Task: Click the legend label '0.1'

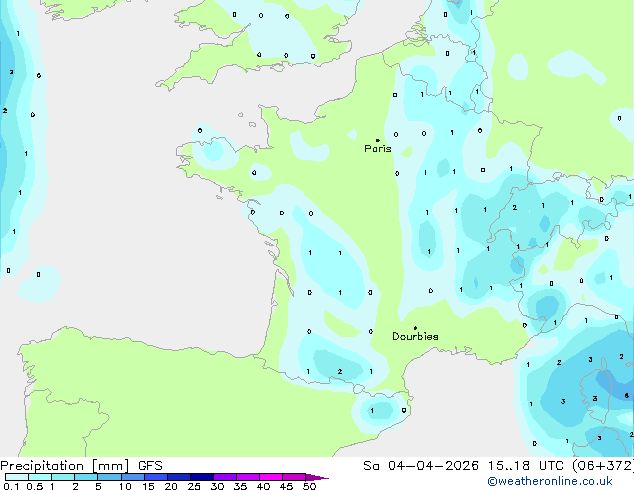Action: click(11, 486)
